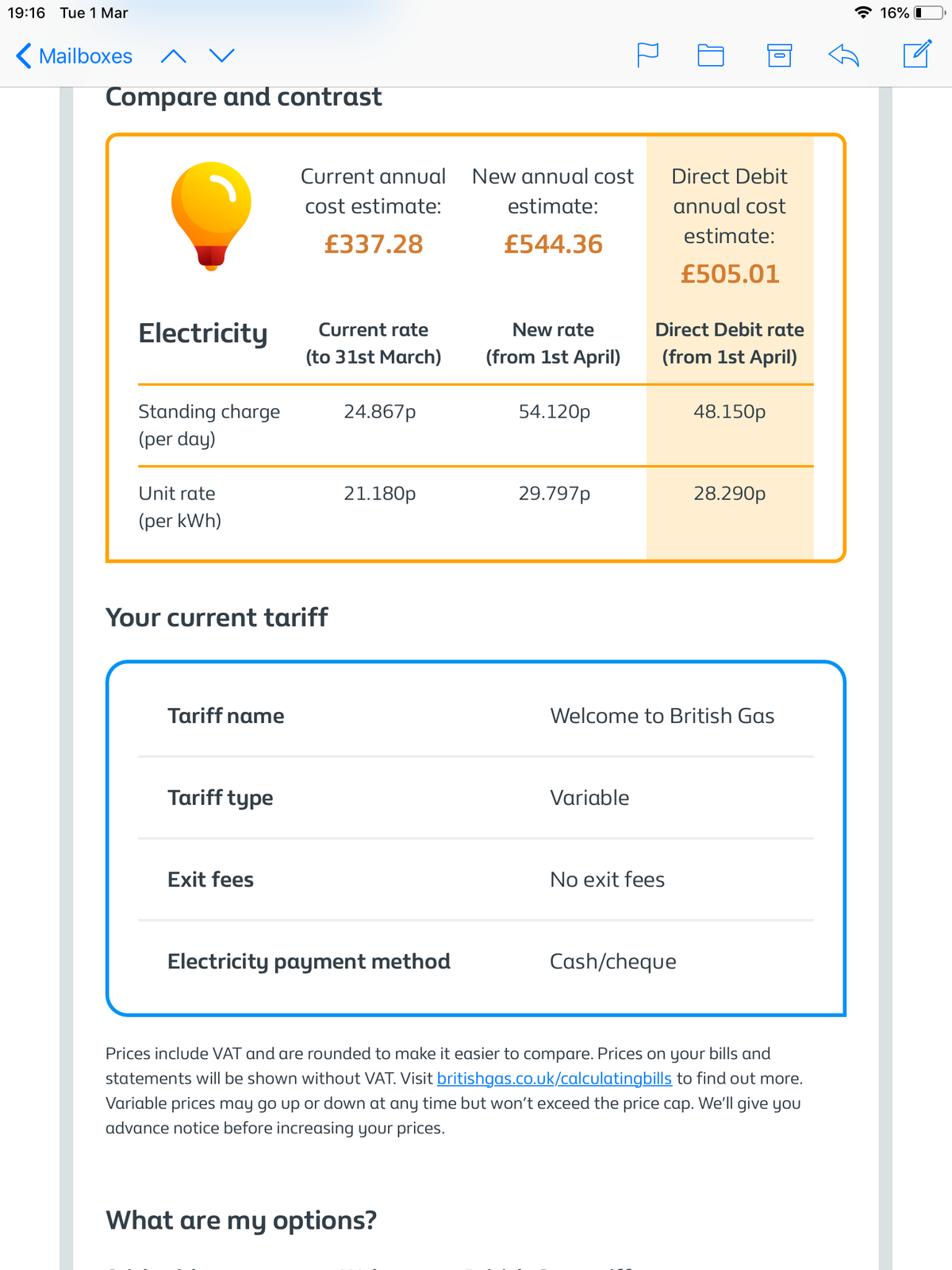The height and width of the screenshot is (1270, 952).
Task: Tap the current annual cost £337.28
Action: 373,244
